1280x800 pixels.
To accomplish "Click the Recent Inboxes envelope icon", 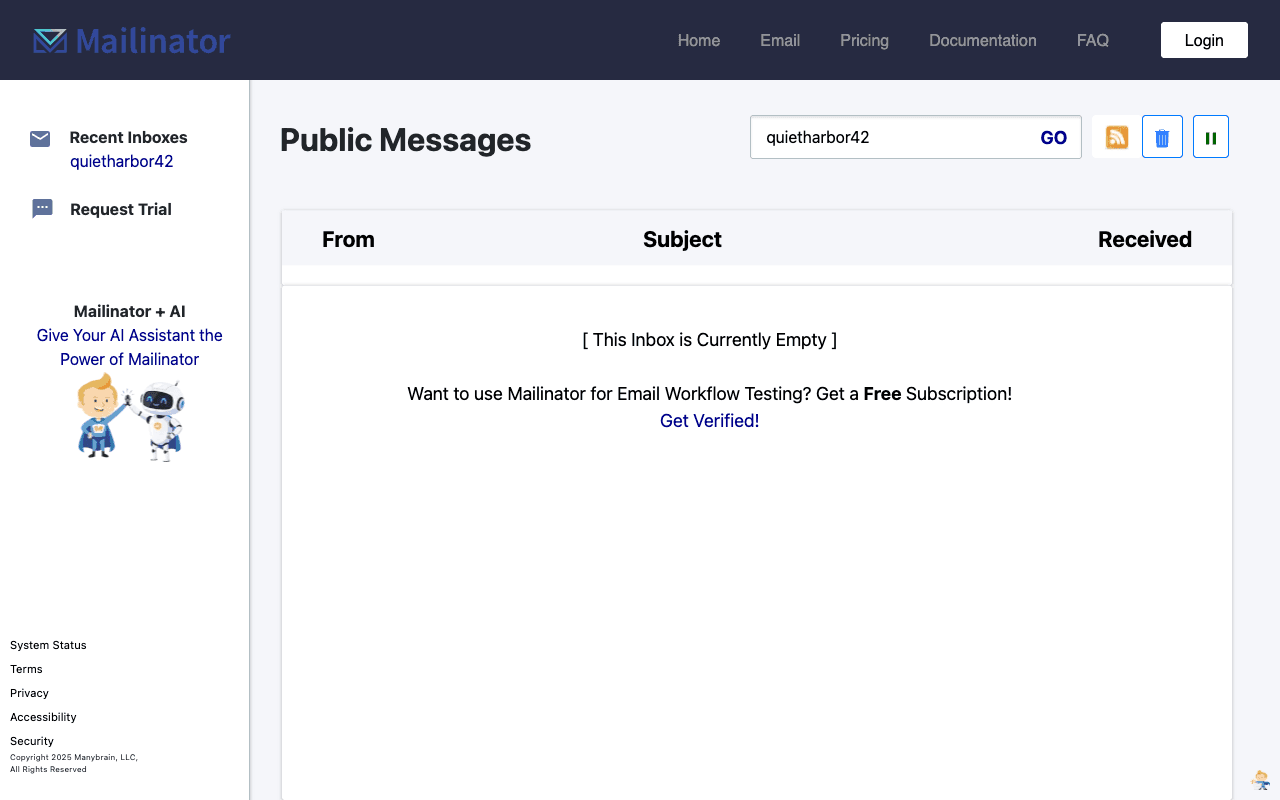I will 40,138.
